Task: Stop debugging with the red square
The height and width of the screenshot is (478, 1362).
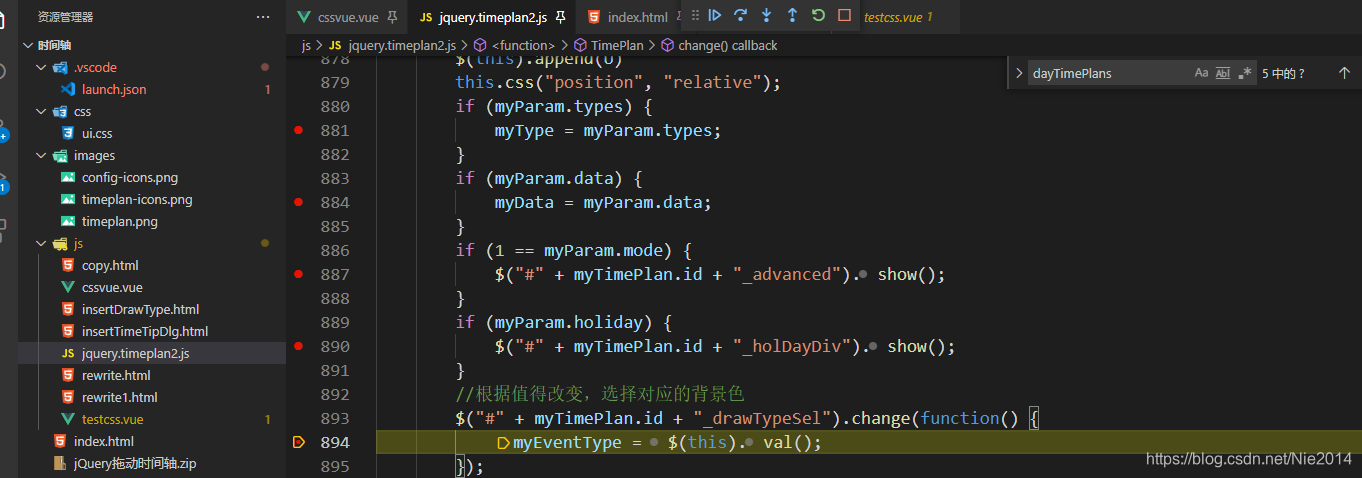Action: point(845,15)
